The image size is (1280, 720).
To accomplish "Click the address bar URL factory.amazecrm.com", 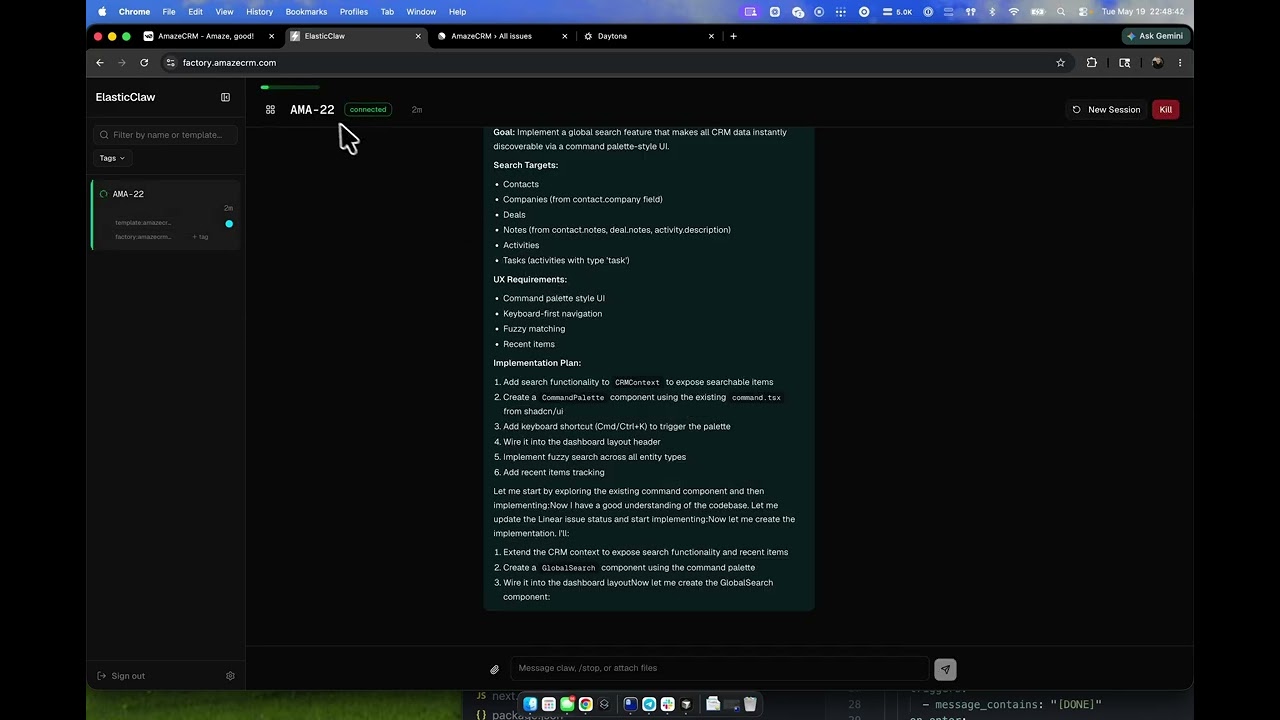I will coord(229,62).
